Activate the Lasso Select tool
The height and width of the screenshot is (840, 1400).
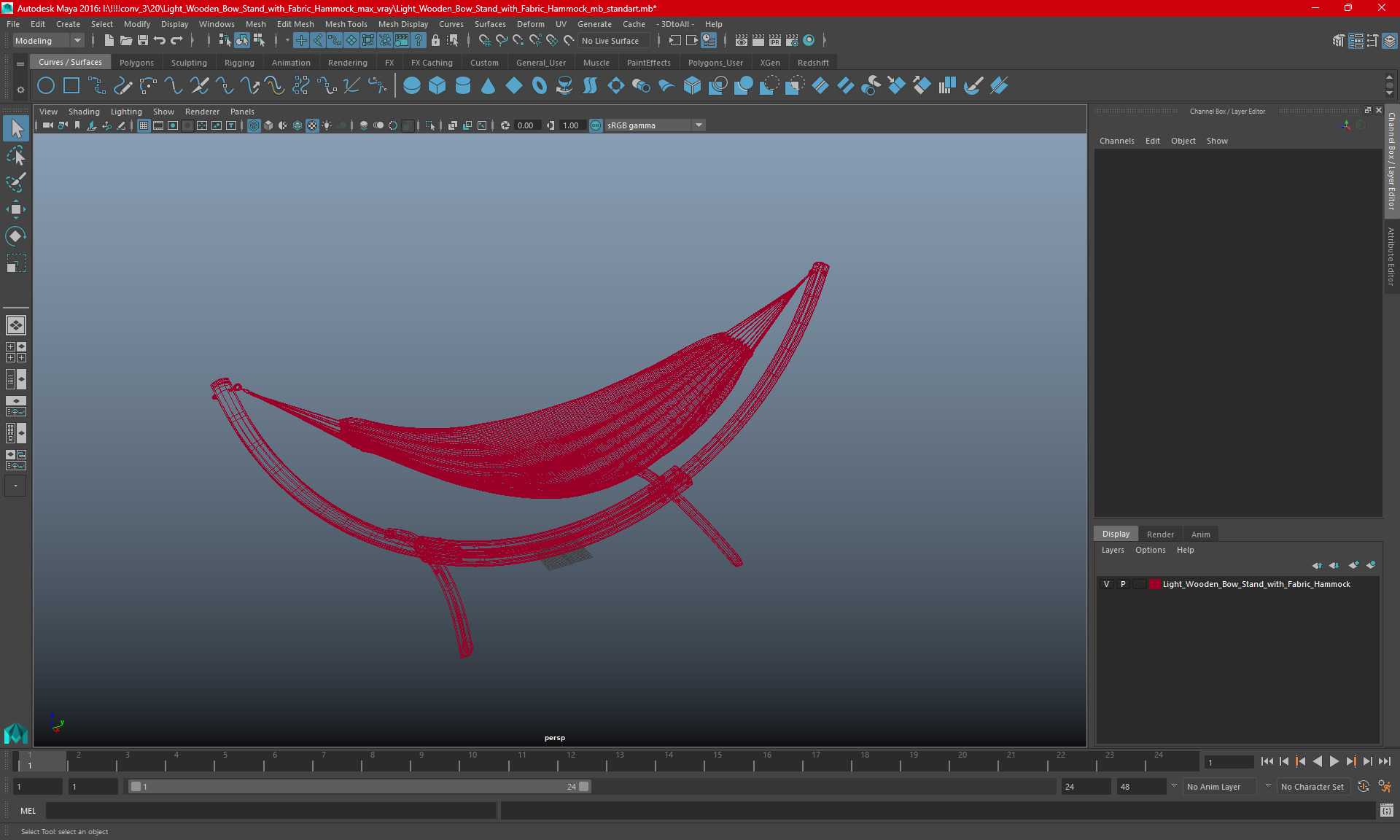click(15, 156)
